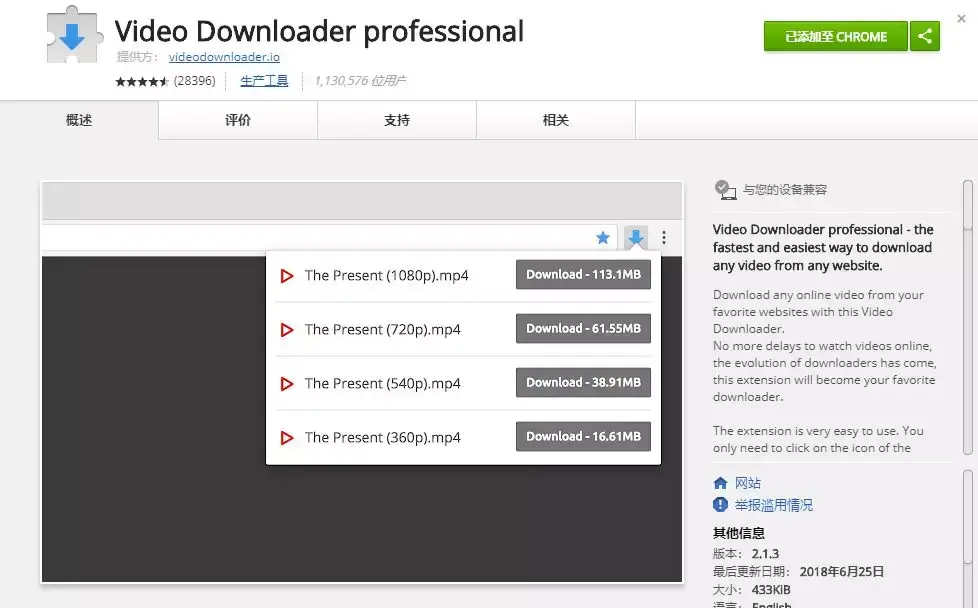Image resolution: width=978 pixels, height=608 pixels.
Task: Click the play icon beside The Present (360p).mp4
Action: tap(286, 437)
